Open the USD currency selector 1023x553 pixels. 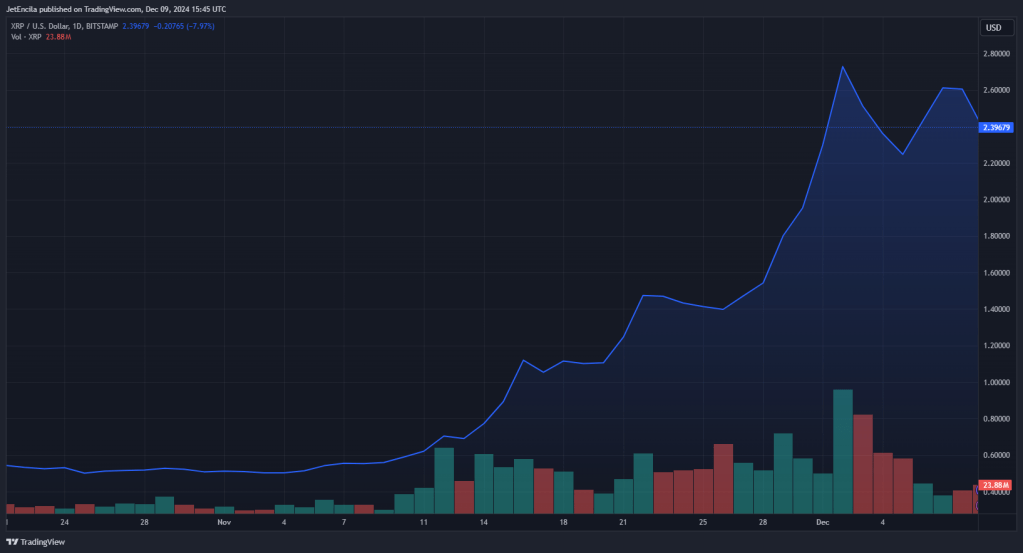[x=996, y=27]
